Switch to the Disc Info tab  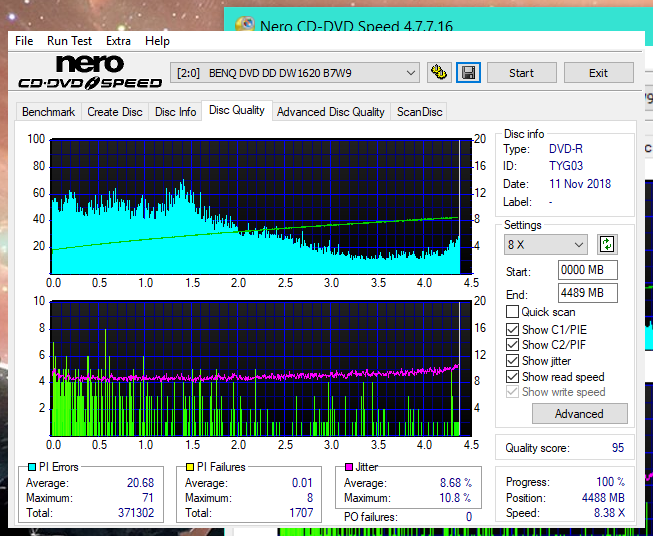click(x=175, y=112)
